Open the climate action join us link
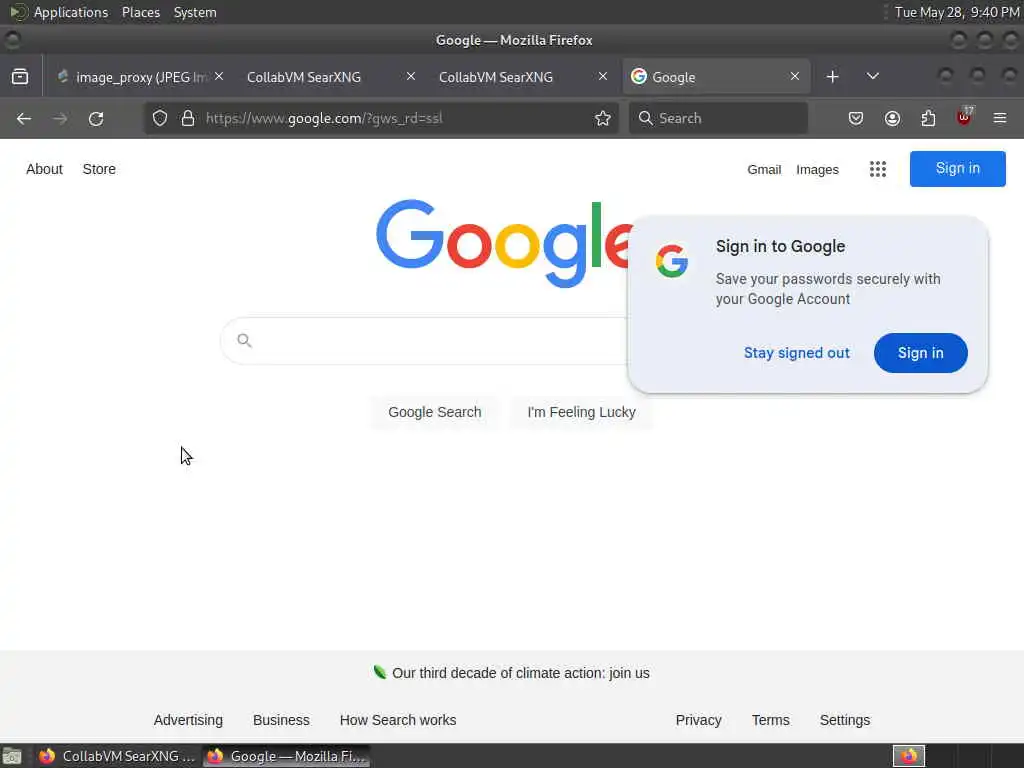Image resolution: width=1024 pixels, height=768 pixels. point(520,673)
